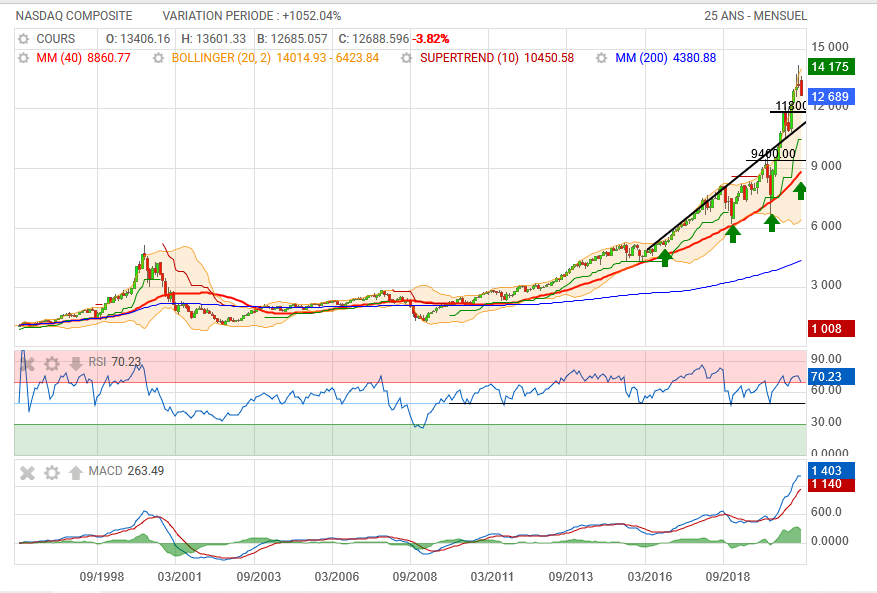877x593 pixels.
Task: Click the 30.00 RSI axis label
Action: tap(826, 422)
